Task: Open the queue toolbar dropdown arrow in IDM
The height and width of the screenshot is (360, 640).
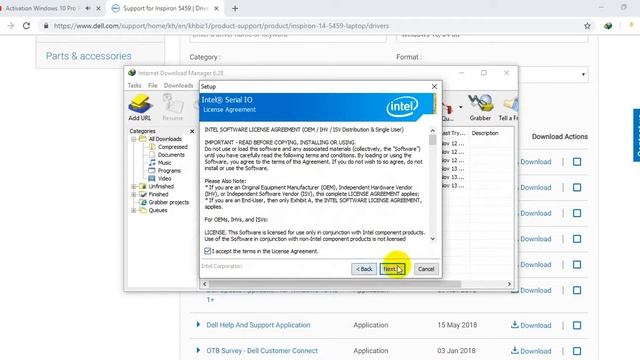Action: [460, 107]
